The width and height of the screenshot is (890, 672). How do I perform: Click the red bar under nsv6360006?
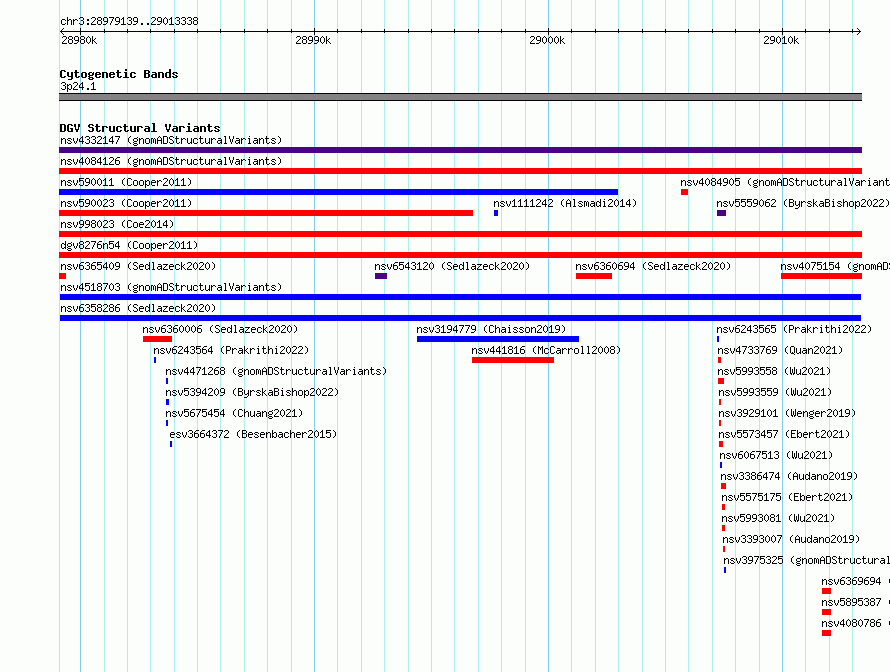pos(157,339)
